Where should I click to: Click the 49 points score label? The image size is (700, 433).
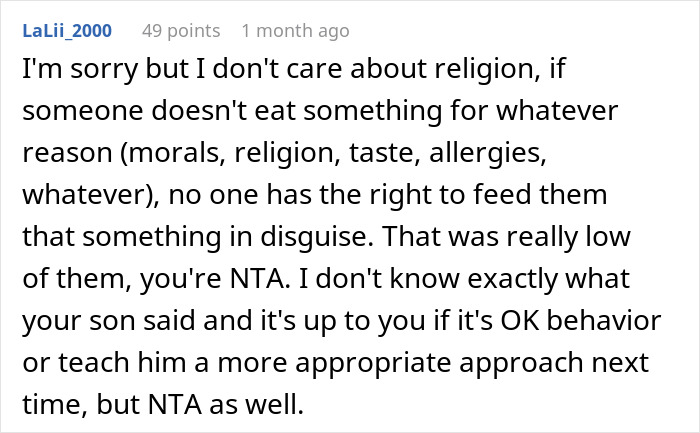181,31
